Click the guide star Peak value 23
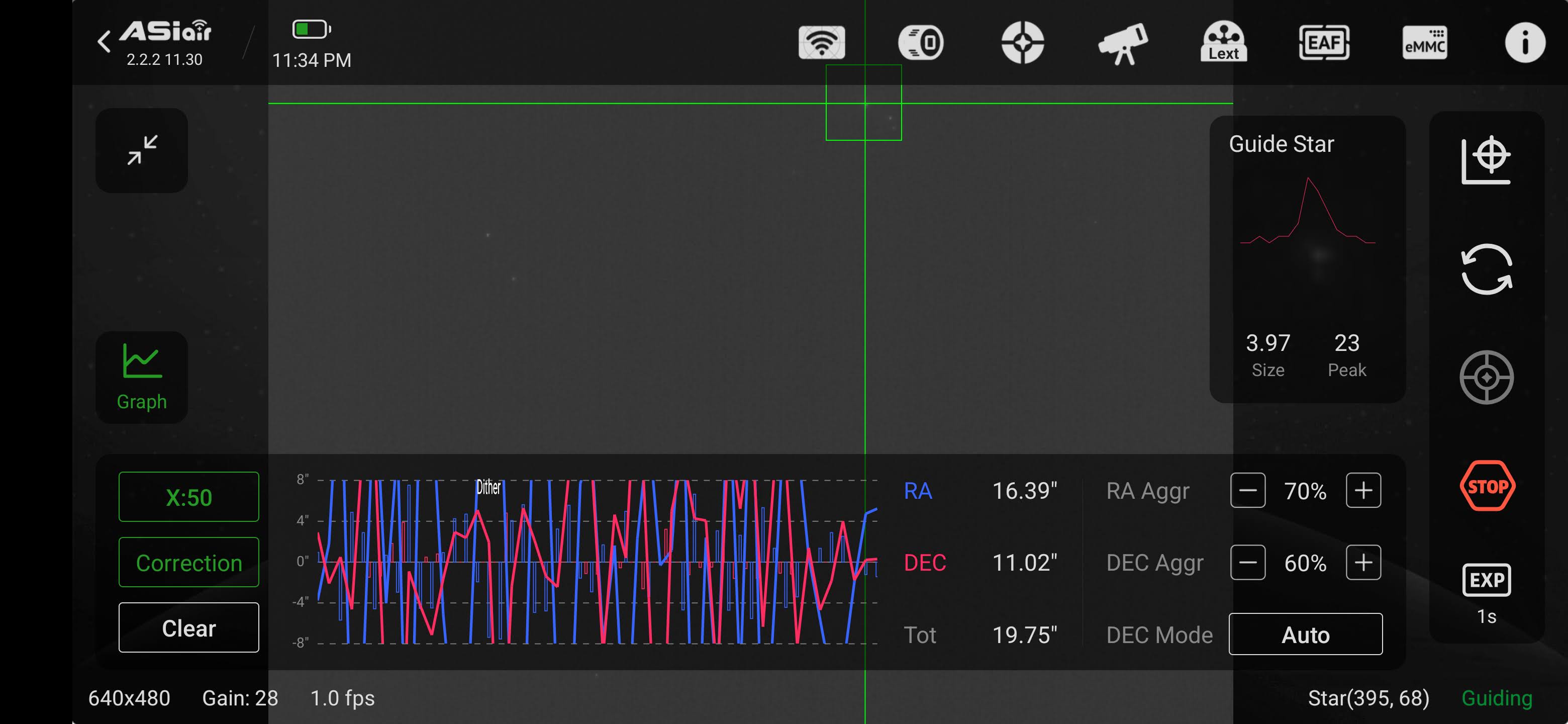 tap(1346, 343)
